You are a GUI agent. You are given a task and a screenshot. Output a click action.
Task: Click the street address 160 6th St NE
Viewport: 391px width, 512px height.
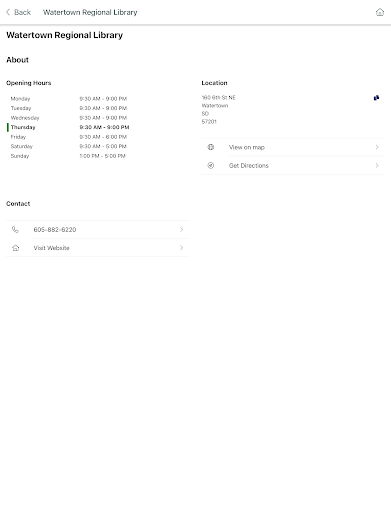pos(218,98)
